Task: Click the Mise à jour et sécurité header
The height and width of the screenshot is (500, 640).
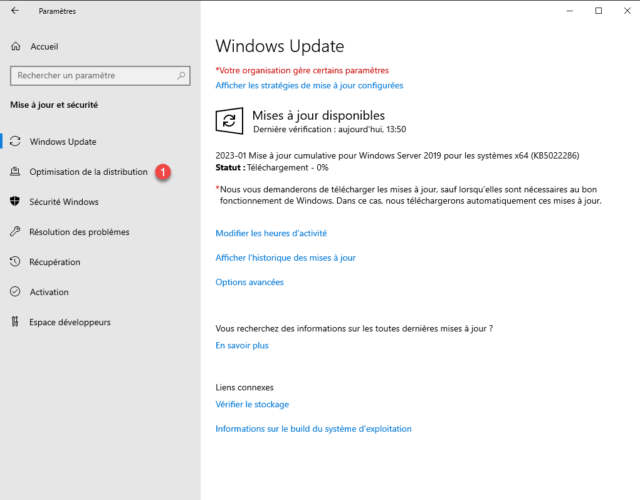Action: pyautogui.click(x=54, y=105)
